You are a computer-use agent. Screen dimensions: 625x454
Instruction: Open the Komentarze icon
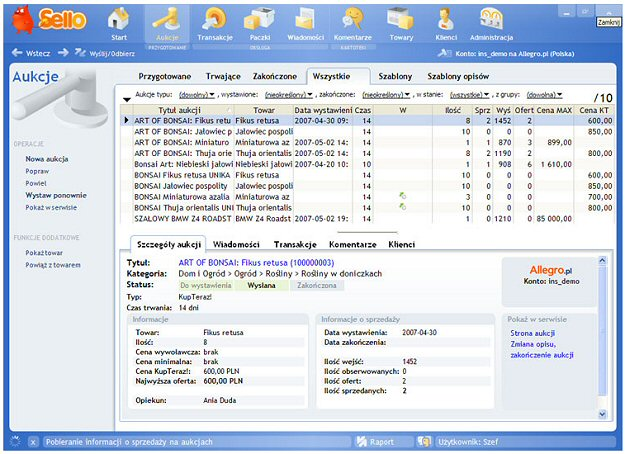[352, 21]
